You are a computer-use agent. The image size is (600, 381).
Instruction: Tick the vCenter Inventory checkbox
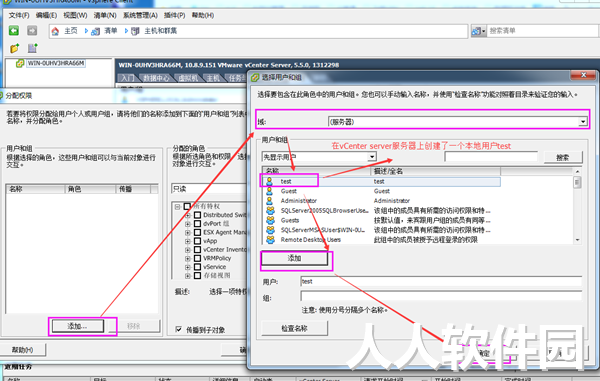pos(197,249)
